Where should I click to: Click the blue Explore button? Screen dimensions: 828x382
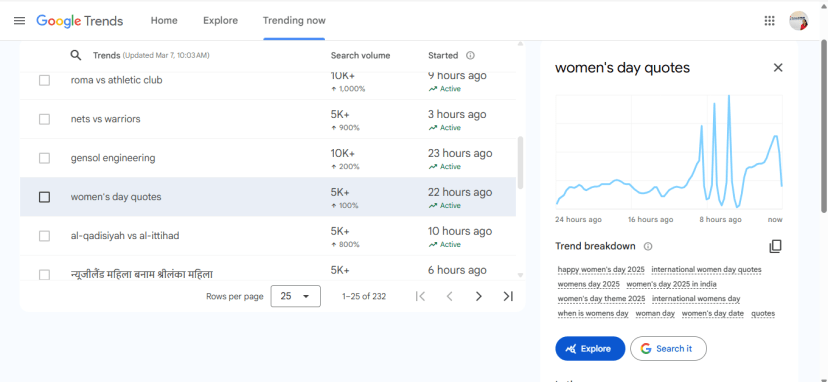pyautogui.click(x=590, y=349)
